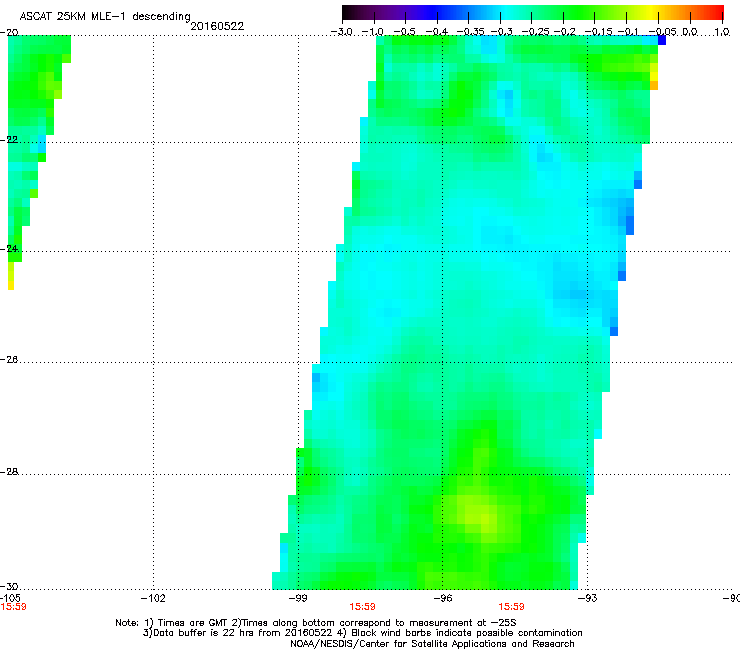Click the orange pixel on the swath's right edge
This screenshot has width=740, height=650.
pos(654,85)
